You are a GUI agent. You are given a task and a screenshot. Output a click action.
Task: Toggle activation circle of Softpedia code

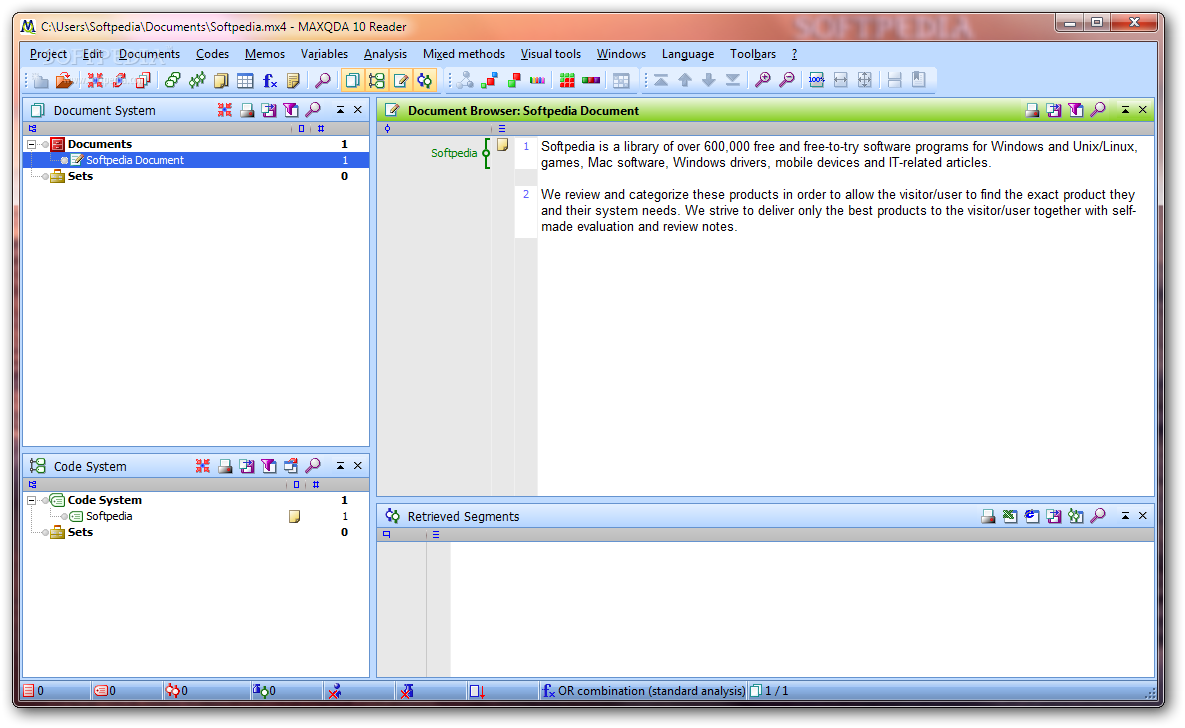[64, 516]
